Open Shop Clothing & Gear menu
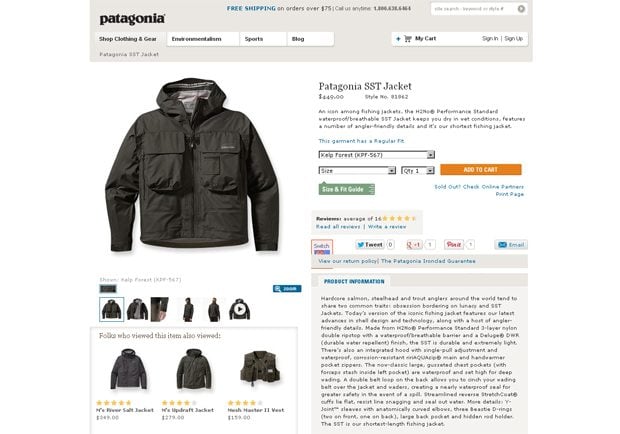620x434 pixels. [x=127, y=39]
